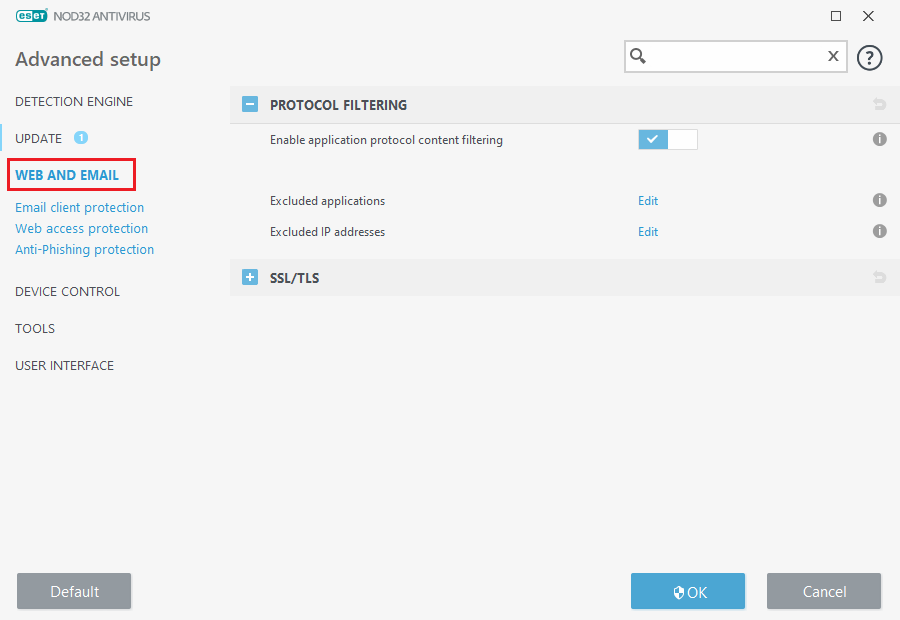Show info for Excluded applications
The width and height of the screenshot is (900, 620).
tap(879, 200)
